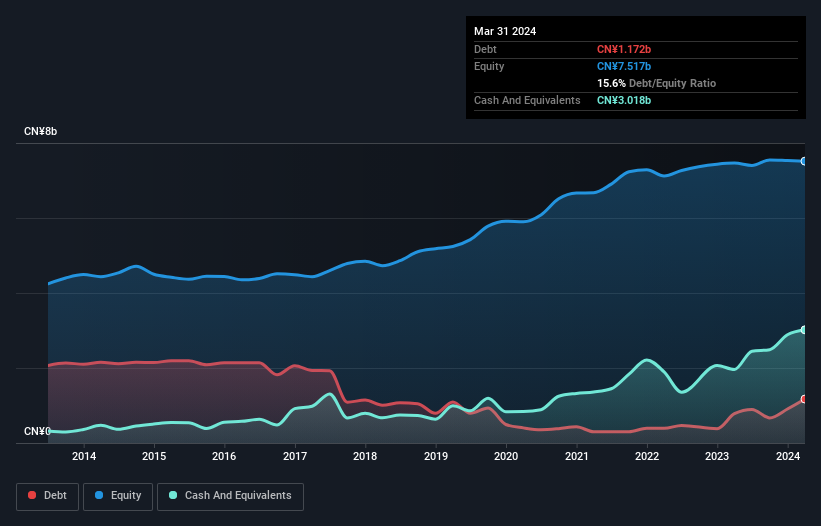Click the 2023 x-axis label
Screen dimensions: 821x526
[717, 456]
